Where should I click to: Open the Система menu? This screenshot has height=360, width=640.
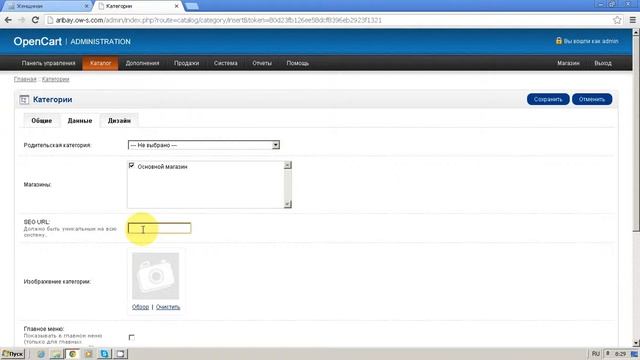pyautogui.click(x=226, y=63)
